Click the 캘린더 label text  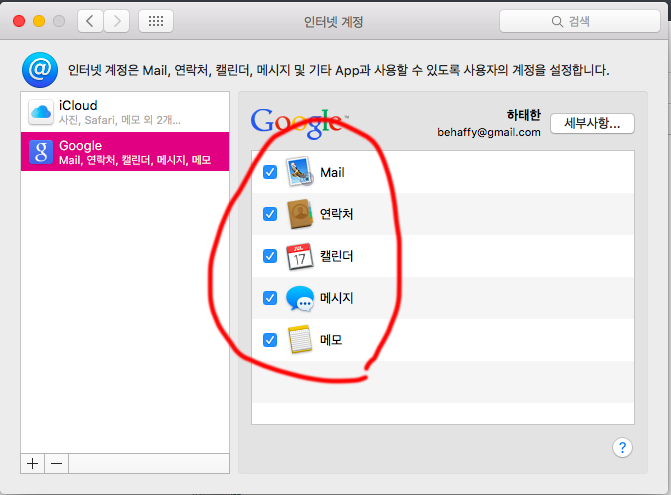[337, 256]
